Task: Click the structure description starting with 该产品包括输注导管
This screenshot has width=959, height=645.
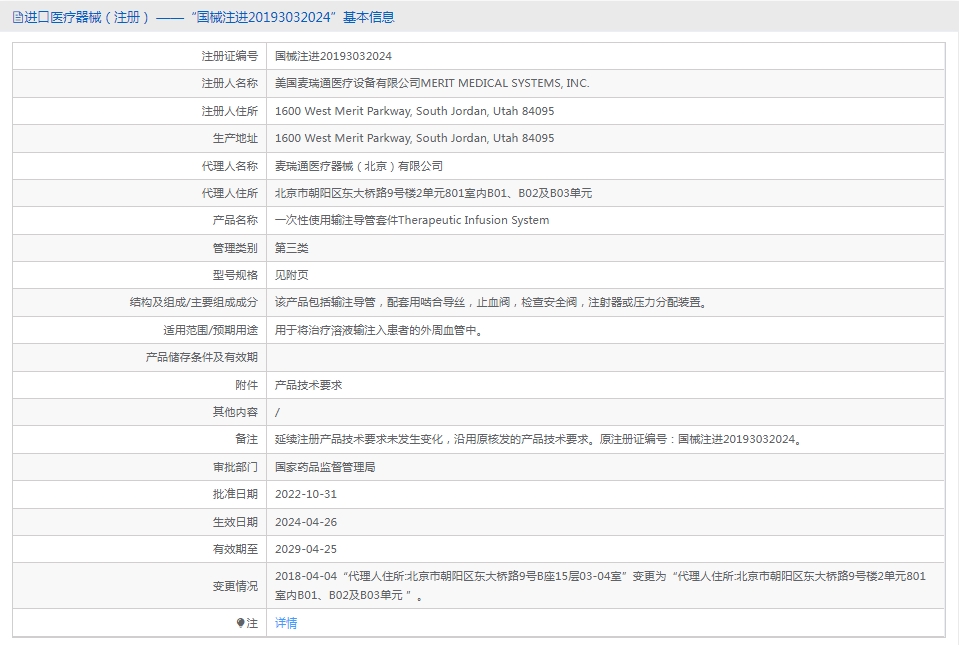Action: (492, 302)
